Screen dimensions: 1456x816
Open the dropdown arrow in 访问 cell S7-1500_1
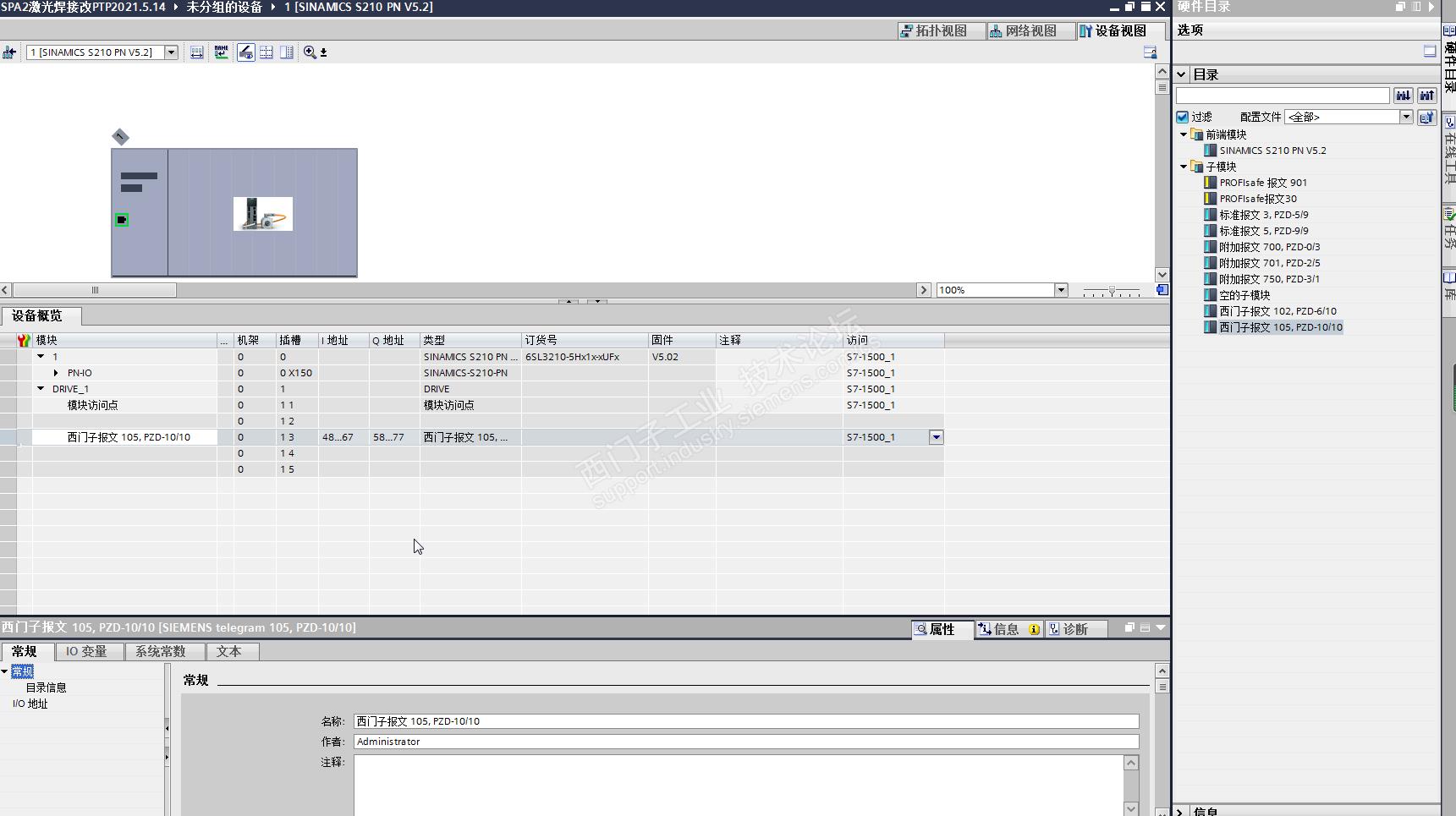(x=937, y=437)
